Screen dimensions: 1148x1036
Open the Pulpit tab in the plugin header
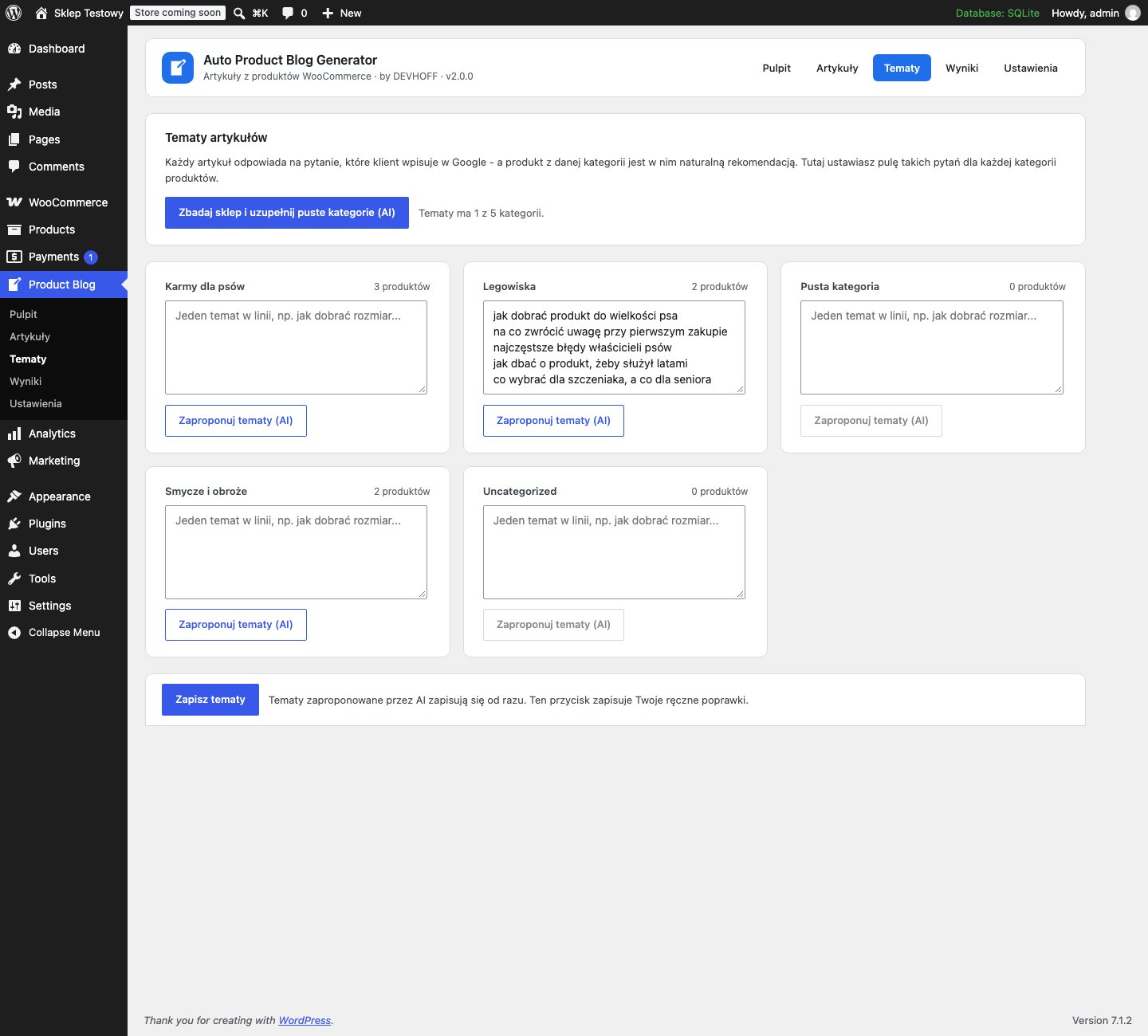776,68
